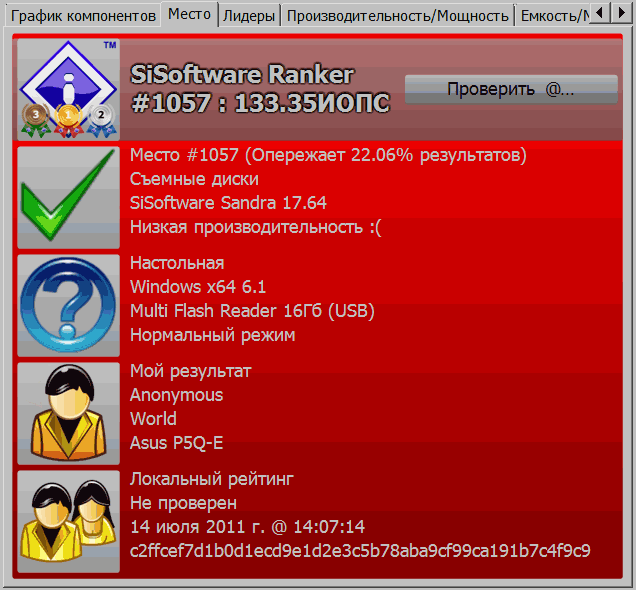The image size is (636, 590).
Task: Open the 'Лидеры' tab
Action: [x=250, y=15]
